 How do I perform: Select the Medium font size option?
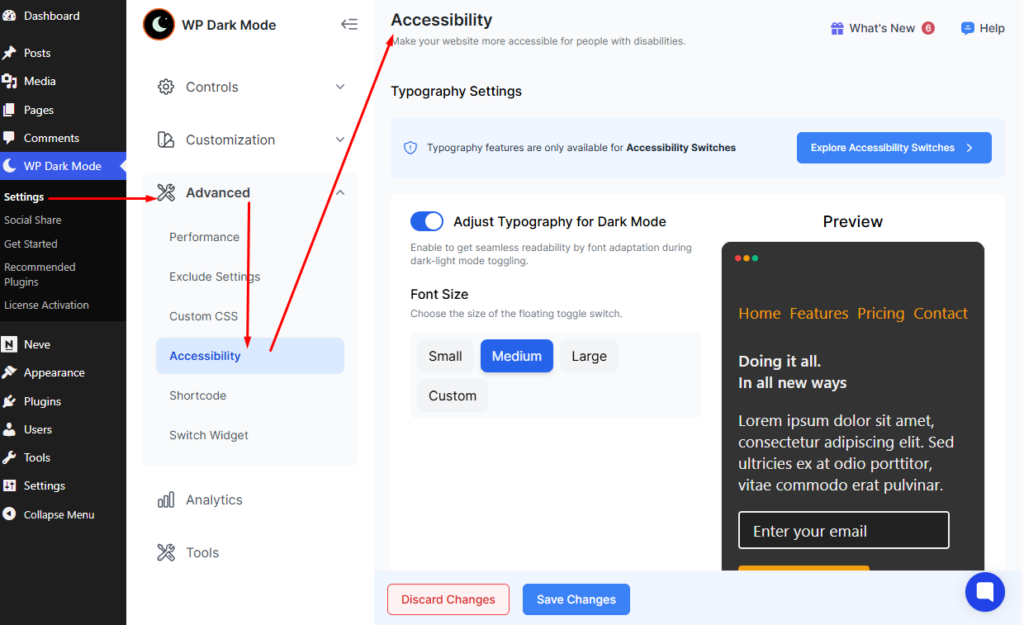(x=517, y=356)
